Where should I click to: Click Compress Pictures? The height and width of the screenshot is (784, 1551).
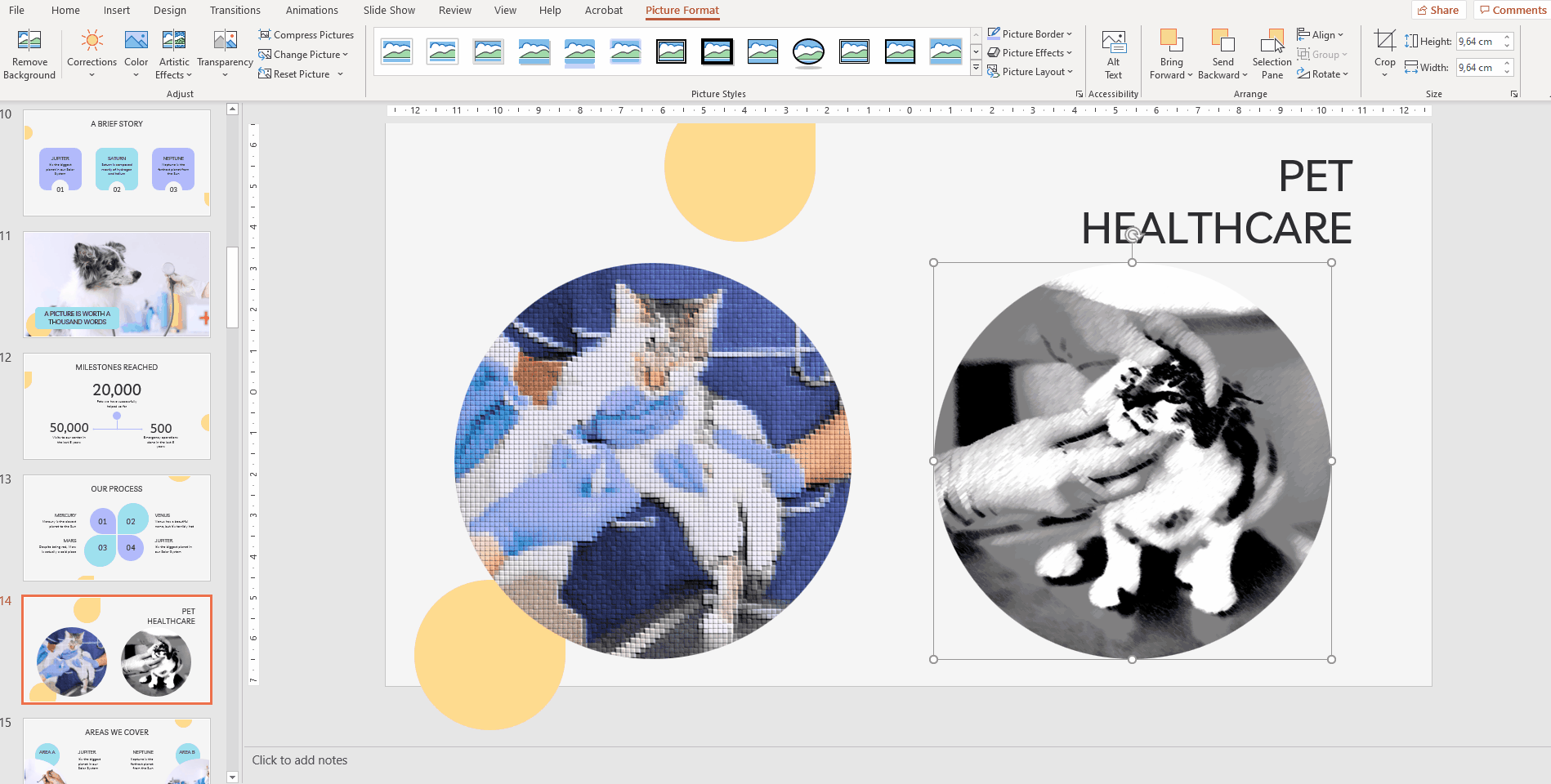[306, 35]
